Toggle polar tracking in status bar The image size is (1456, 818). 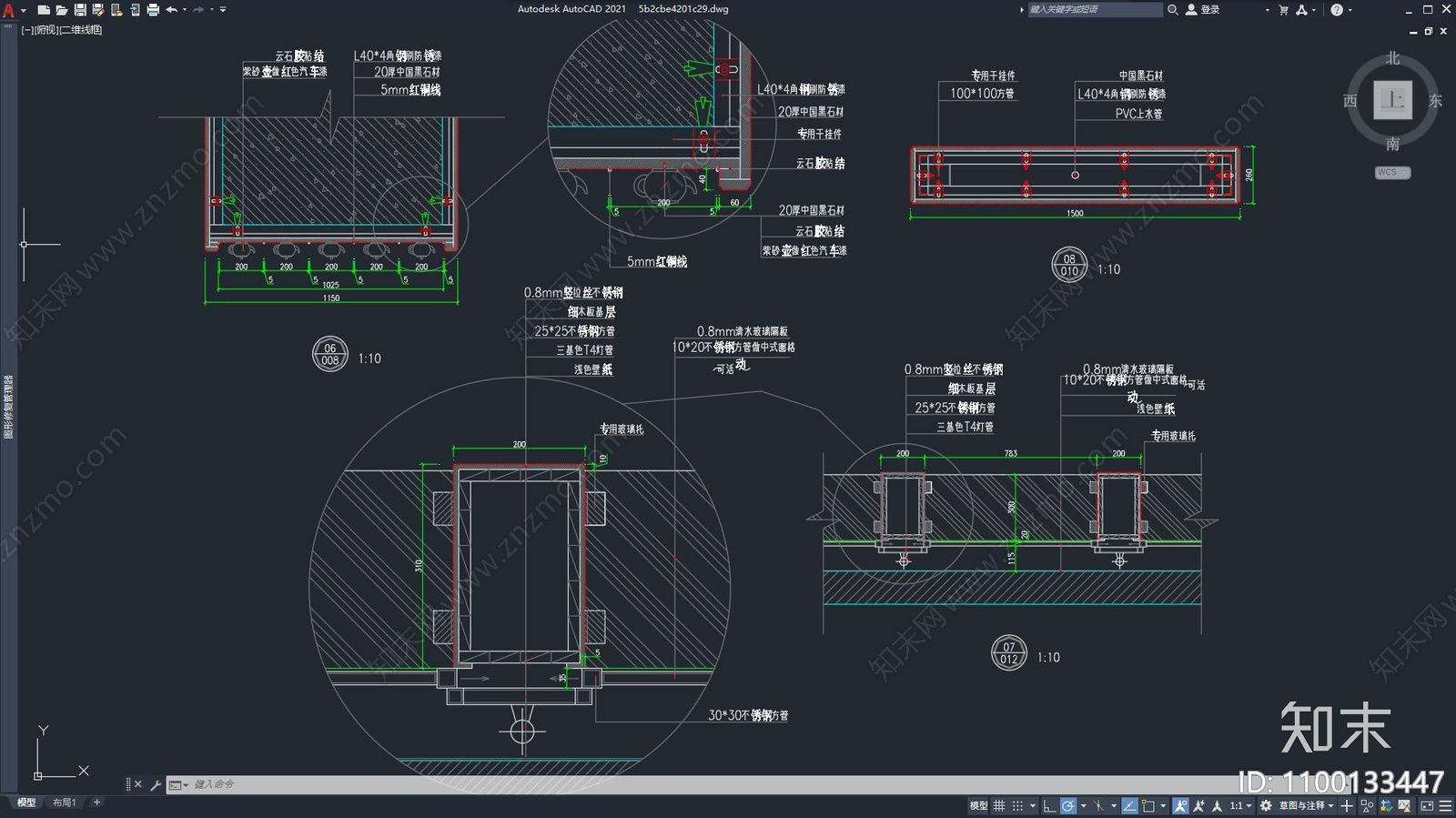point(1068,806)
